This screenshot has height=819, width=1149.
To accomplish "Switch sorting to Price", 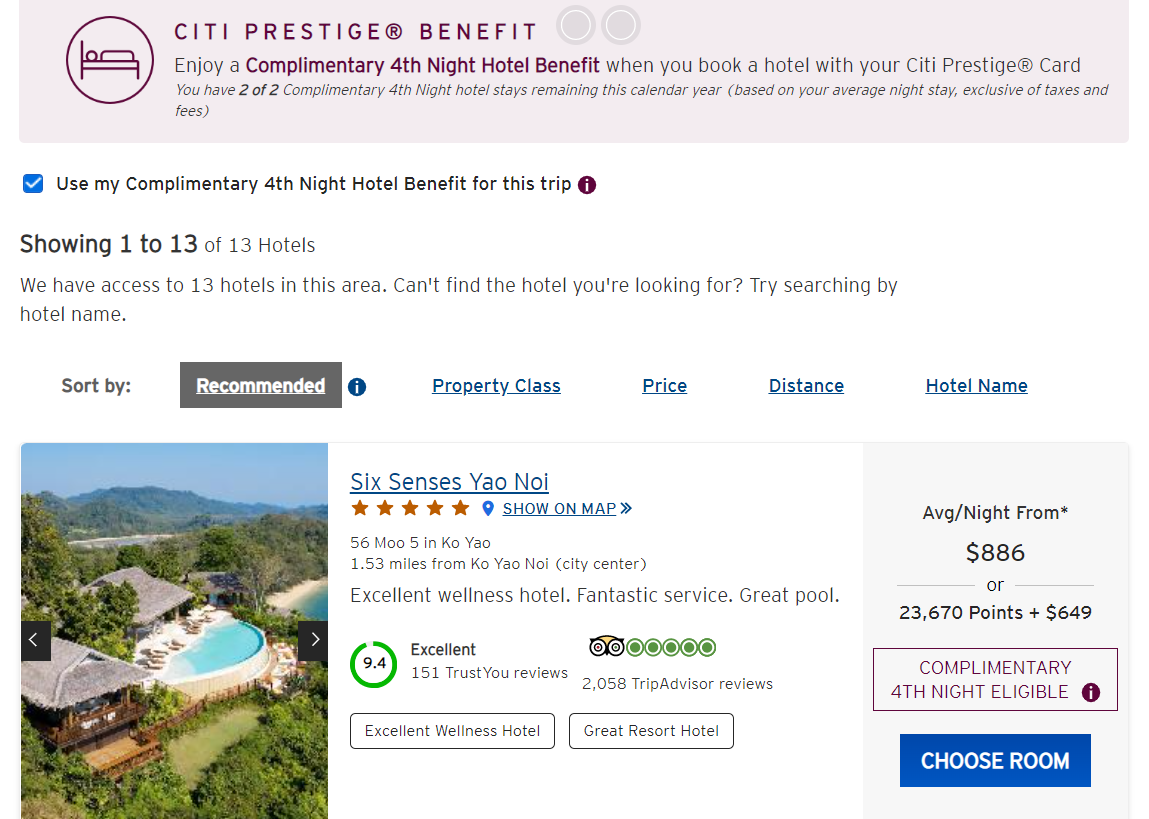I will [664, 386].
